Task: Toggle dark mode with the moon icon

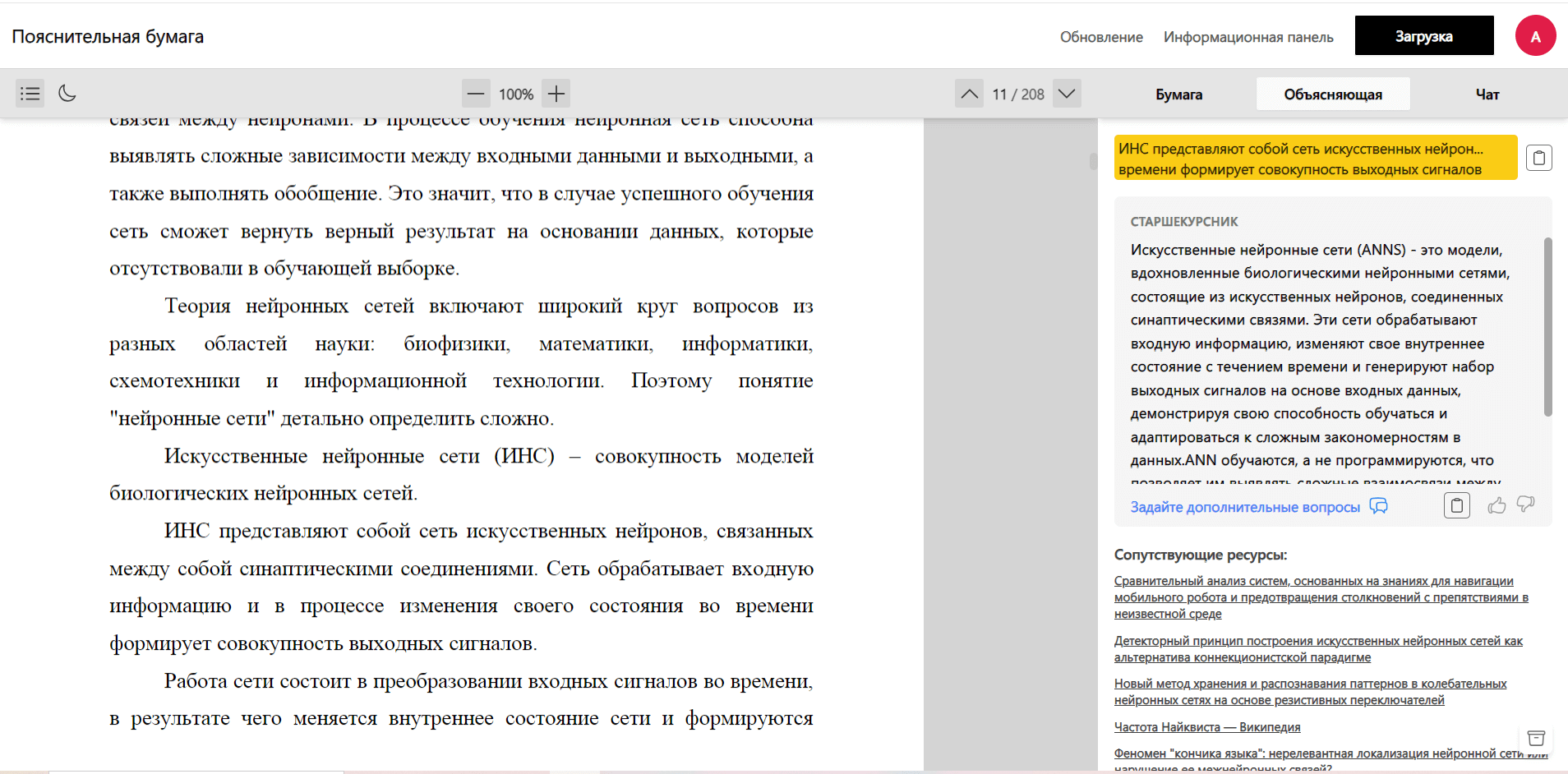Action: point(67,94)
